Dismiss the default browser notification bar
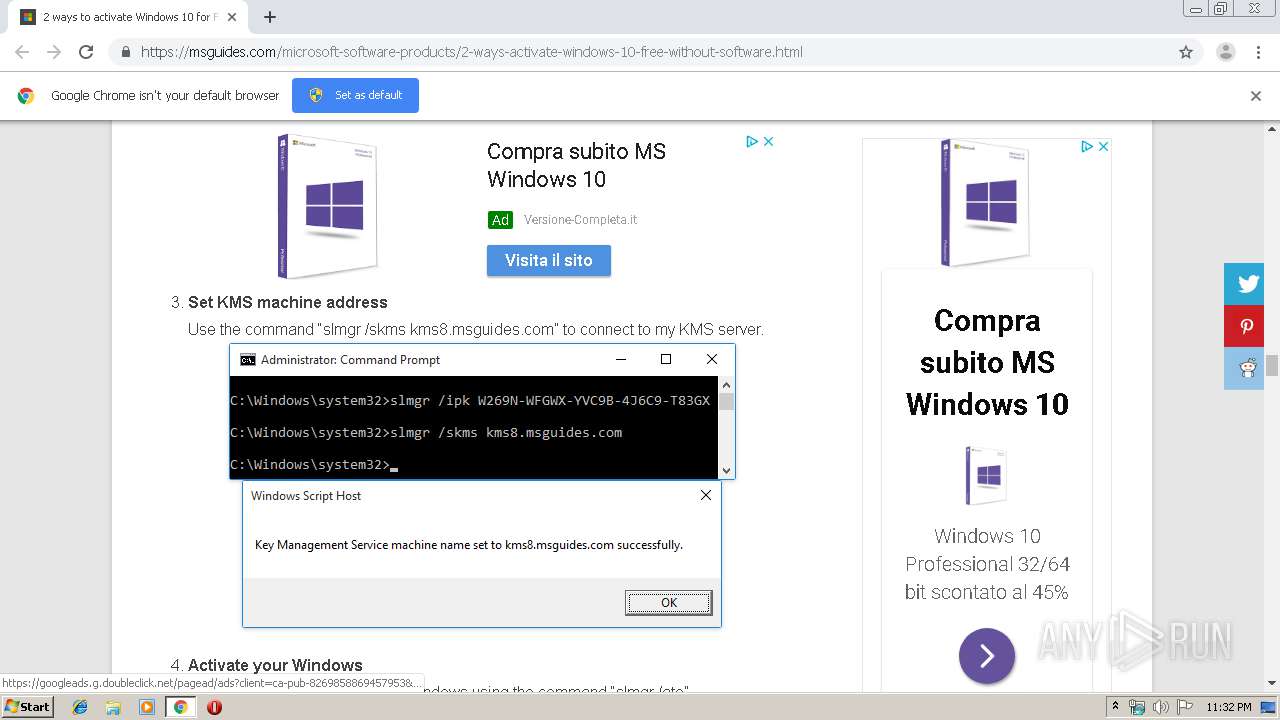This screenshot has height=720, width=1280. tap(1256, 96)
